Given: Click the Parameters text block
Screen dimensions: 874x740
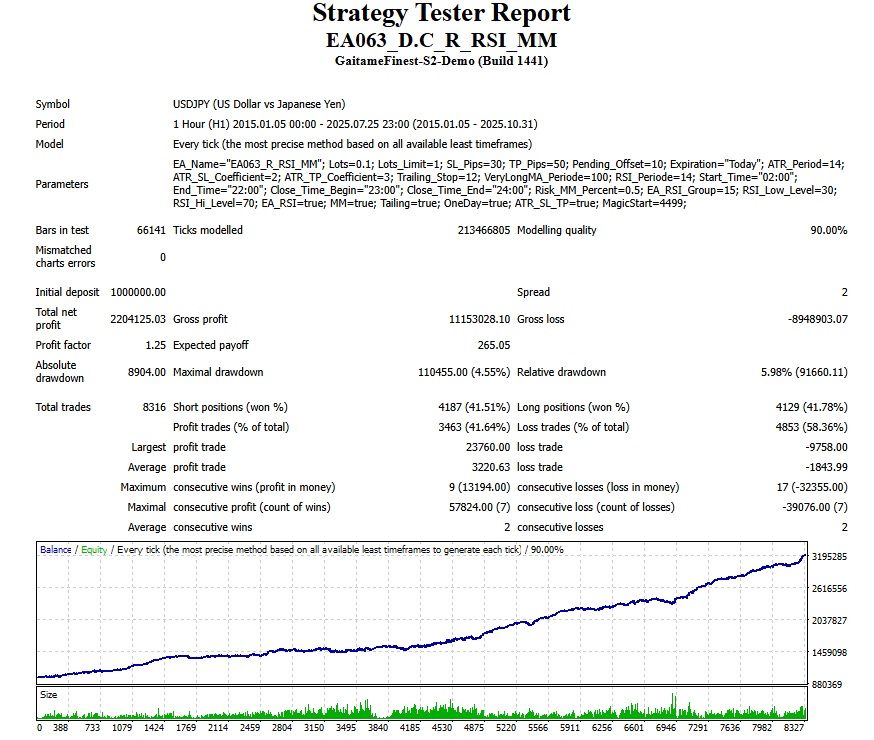Looking at the screenshot, I should [508, 183].
